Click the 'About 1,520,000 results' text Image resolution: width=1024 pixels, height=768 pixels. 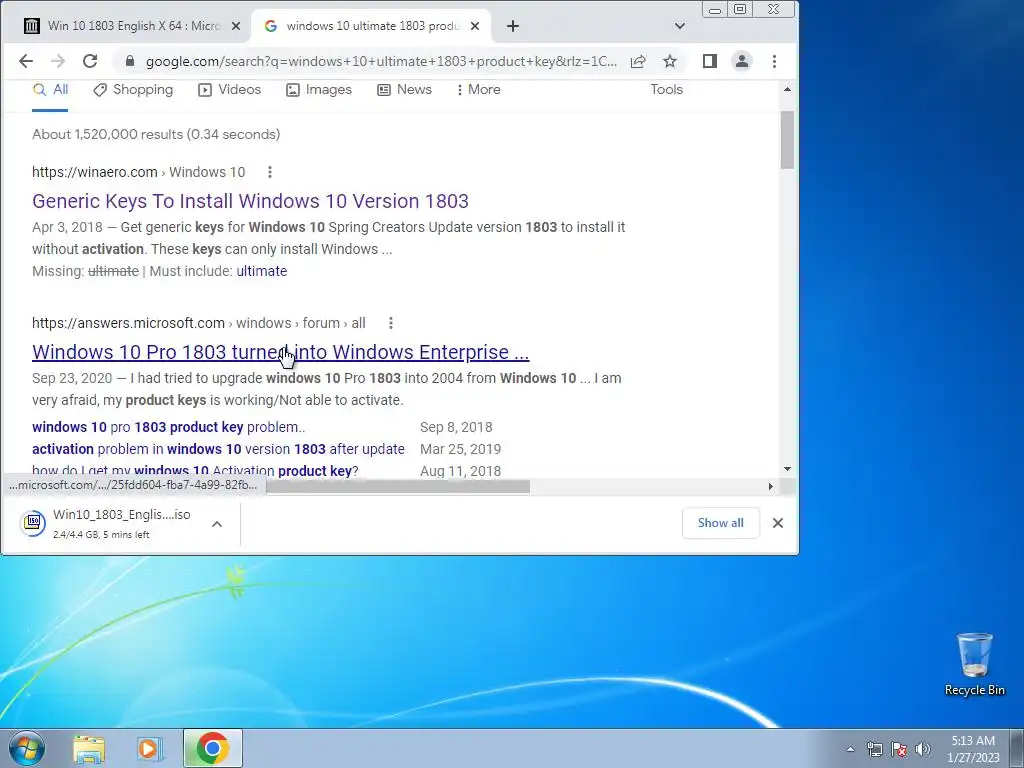point(156,135)
